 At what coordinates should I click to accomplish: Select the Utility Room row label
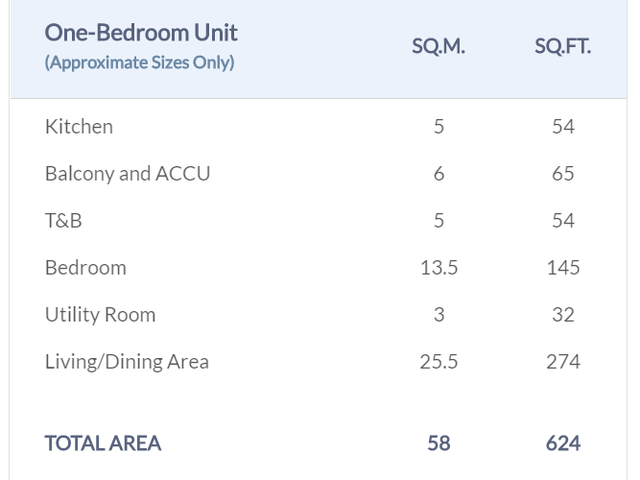(x=100, y=315)
